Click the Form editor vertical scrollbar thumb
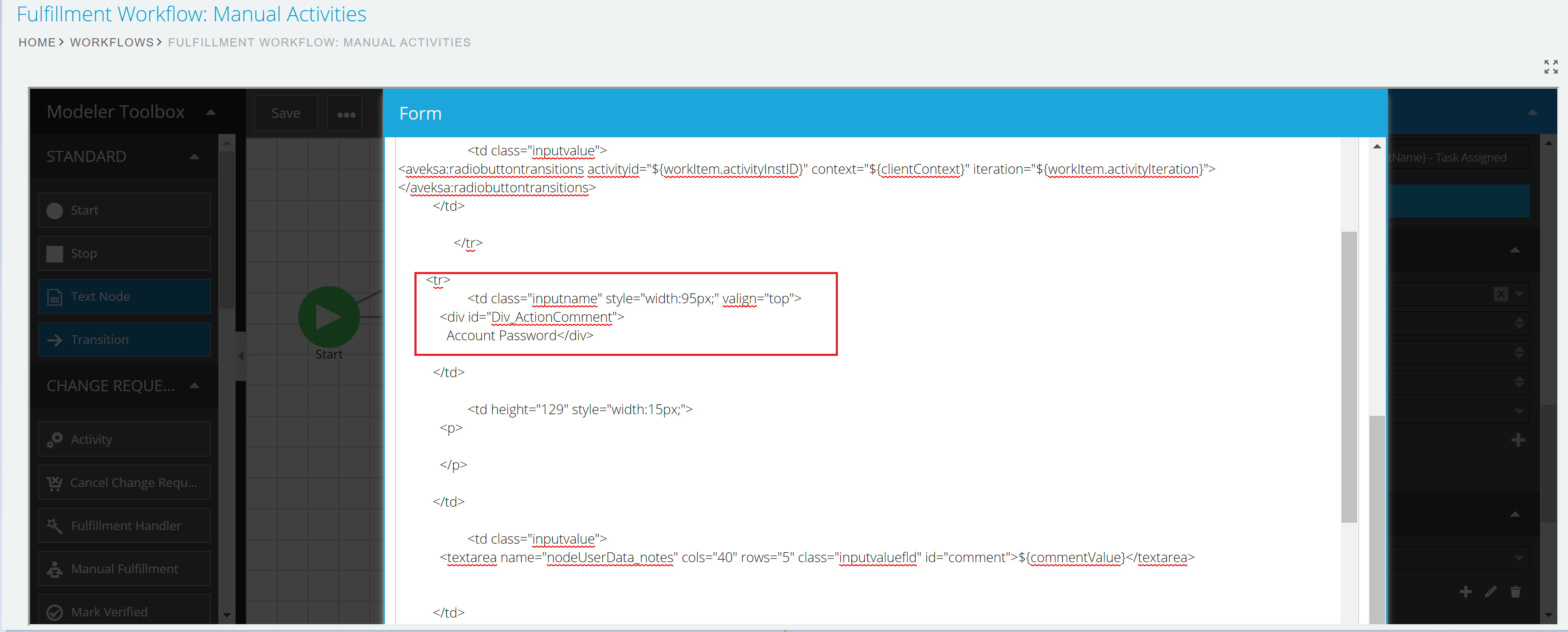Viewport: 1568px width, 632px height. (1349, 377)
